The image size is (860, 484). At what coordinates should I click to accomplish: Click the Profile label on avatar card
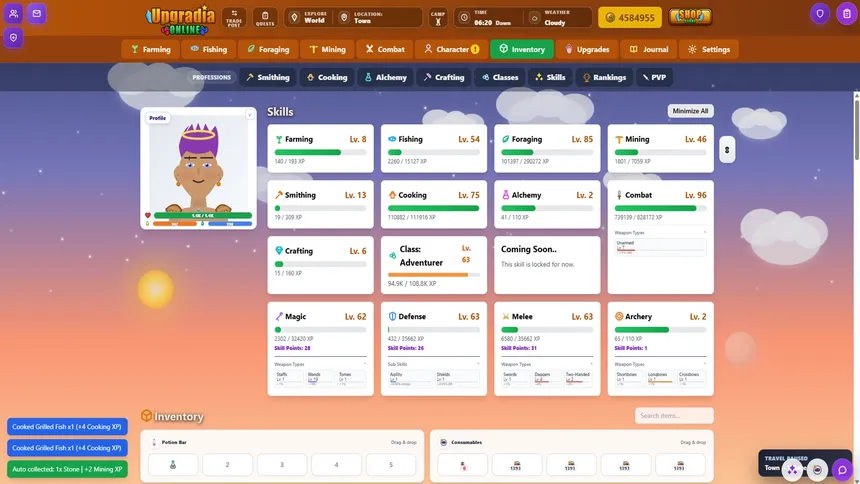(x=157, y=118)
